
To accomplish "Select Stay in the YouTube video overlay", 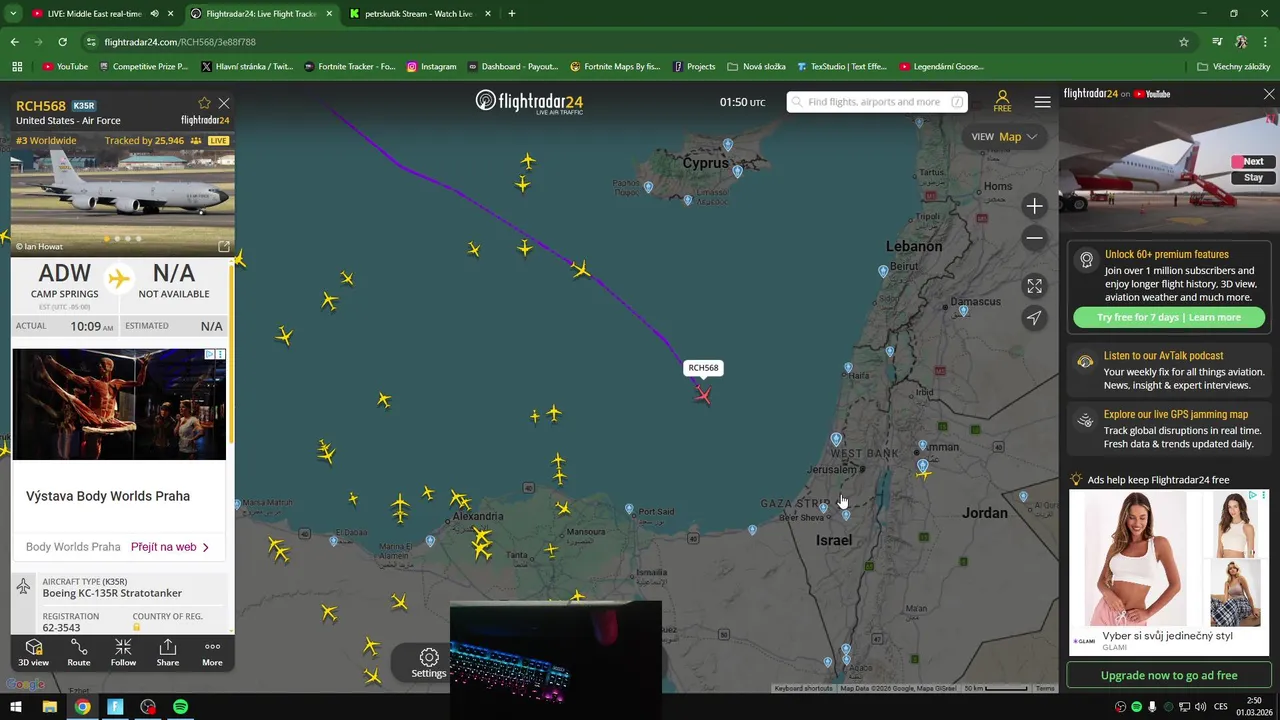I will 1253,177.
